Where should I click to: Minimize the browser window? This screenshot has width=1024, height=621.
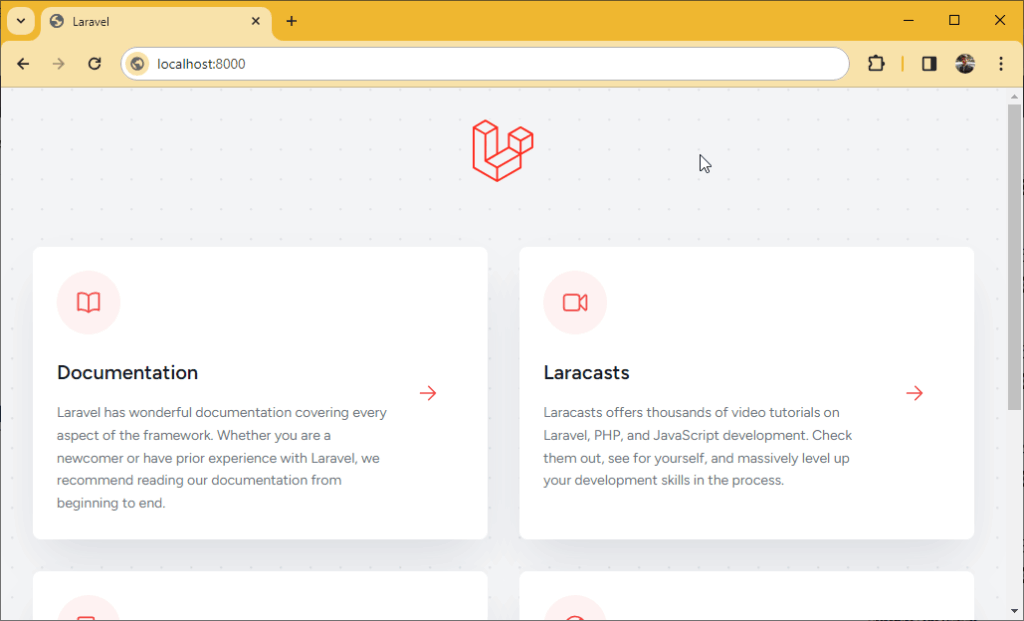point(908,21)
